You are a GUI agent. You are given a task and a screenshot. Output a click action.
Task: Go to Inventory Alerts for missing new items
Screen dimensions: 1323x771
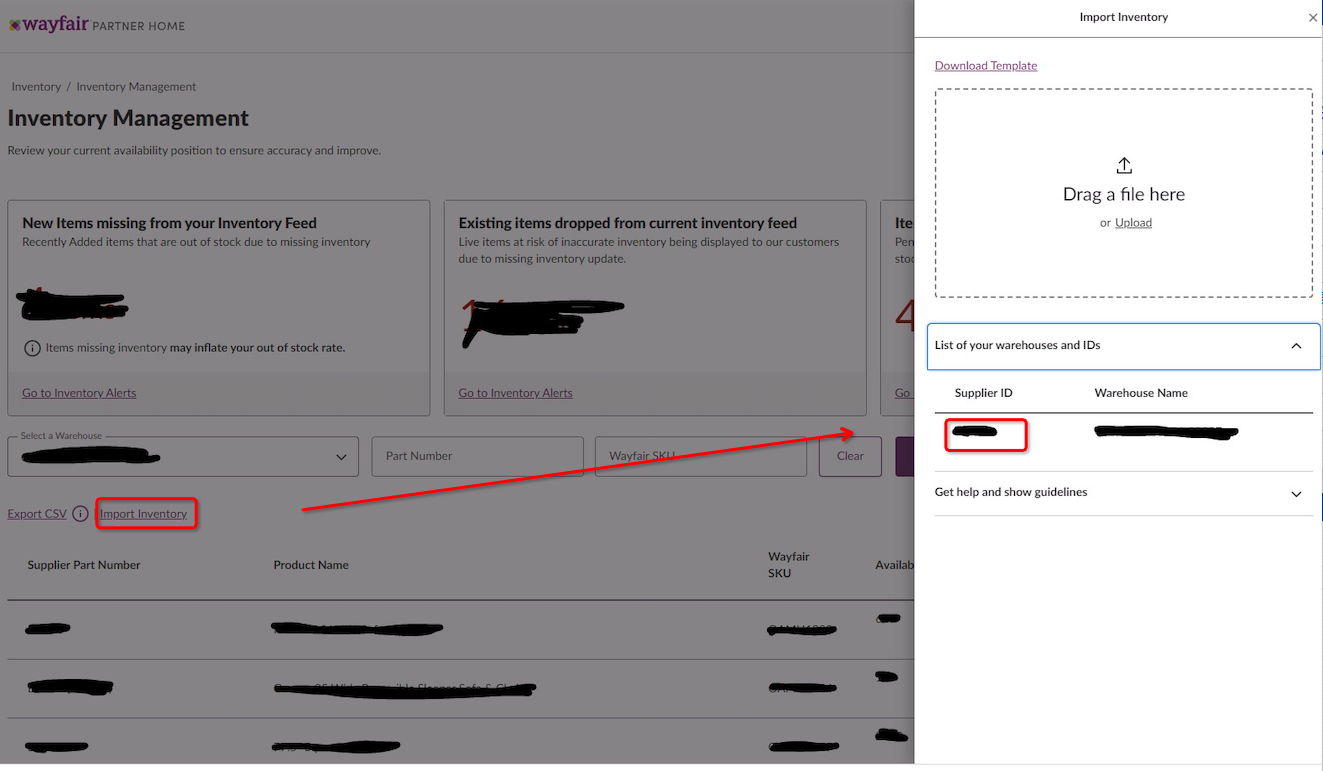pos(78,392)
